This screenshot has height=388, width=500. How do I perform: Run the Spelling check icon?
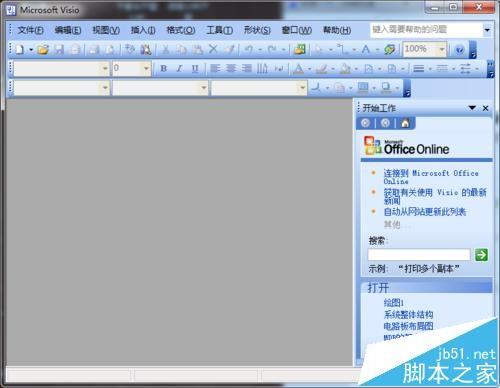coord(129,50)
